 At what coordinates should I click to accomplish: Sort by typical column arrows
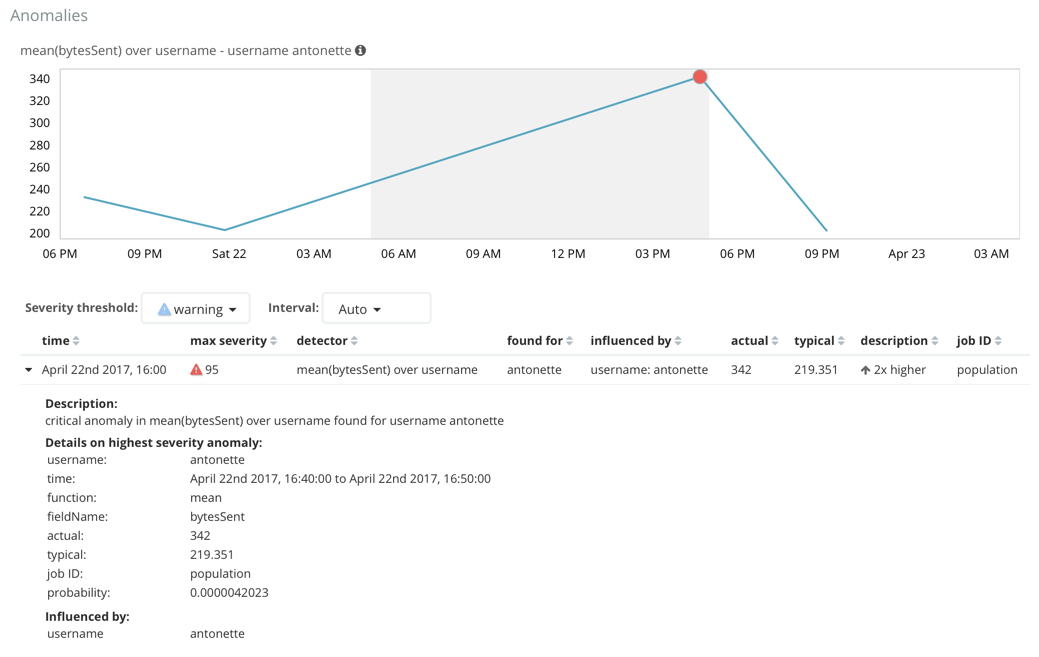[x=841, y=341]
